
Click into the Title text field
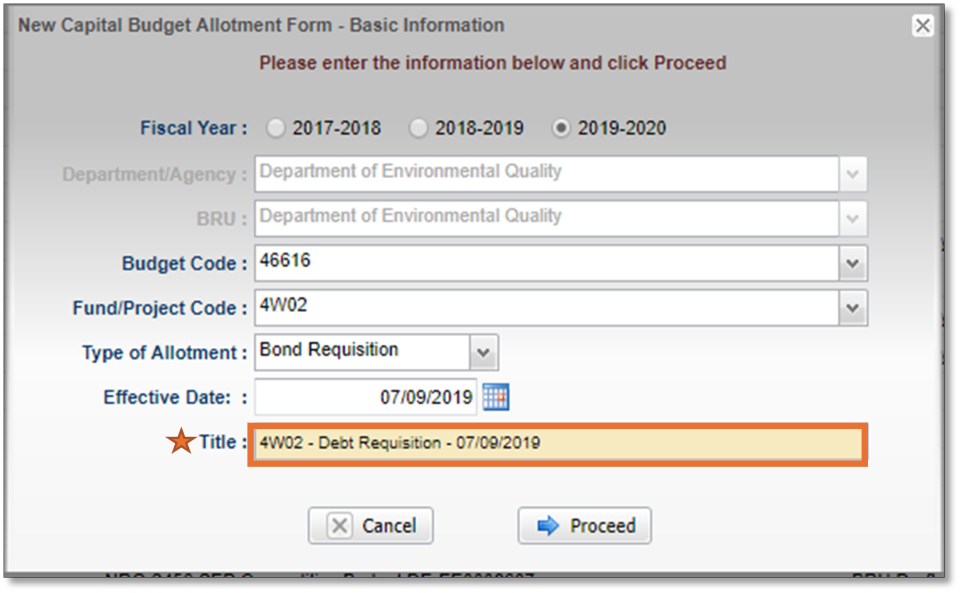556,443
